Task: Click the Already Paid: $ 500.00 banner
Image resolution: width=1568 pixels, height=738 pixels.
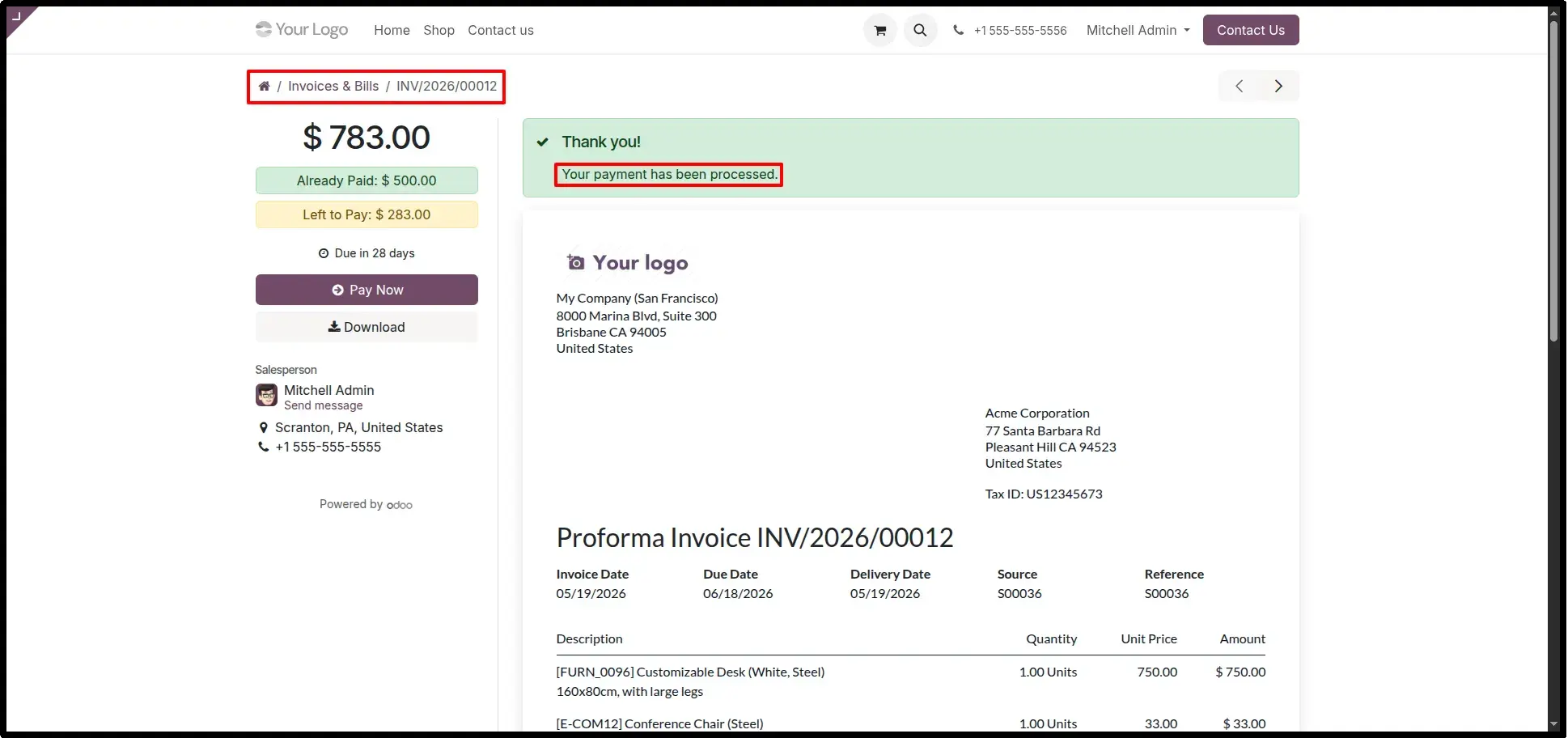Action: [x=367, y=180]
